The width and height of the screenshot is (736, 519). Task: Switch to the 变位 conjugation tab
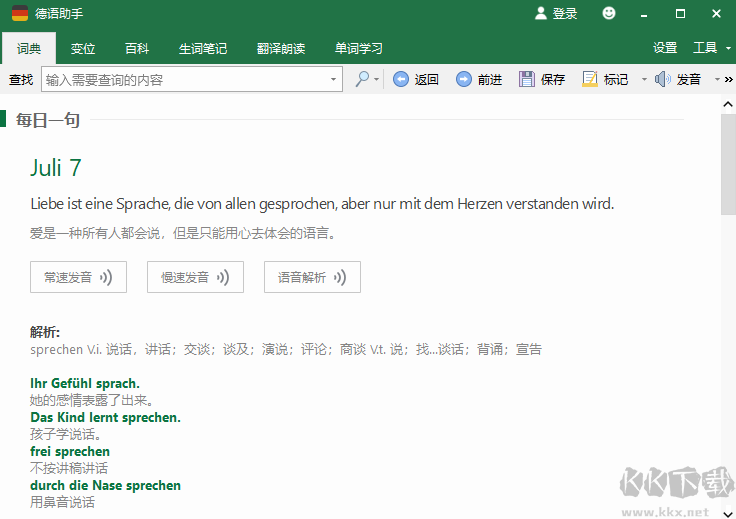click(83, 48)
